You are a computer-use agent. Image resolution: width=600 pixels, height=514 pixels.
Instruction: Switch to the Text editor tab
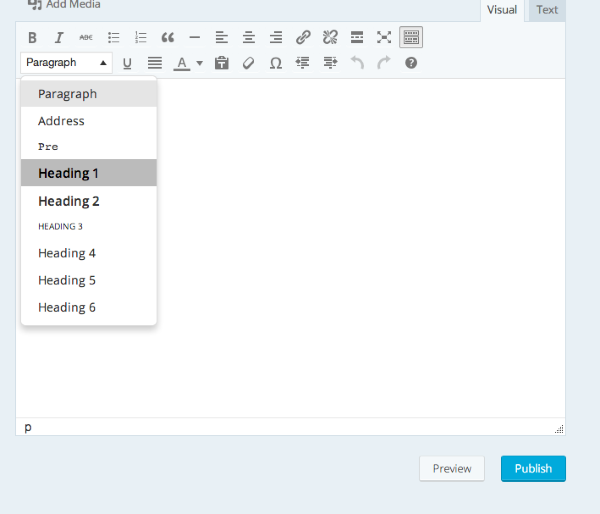(547, 10)
